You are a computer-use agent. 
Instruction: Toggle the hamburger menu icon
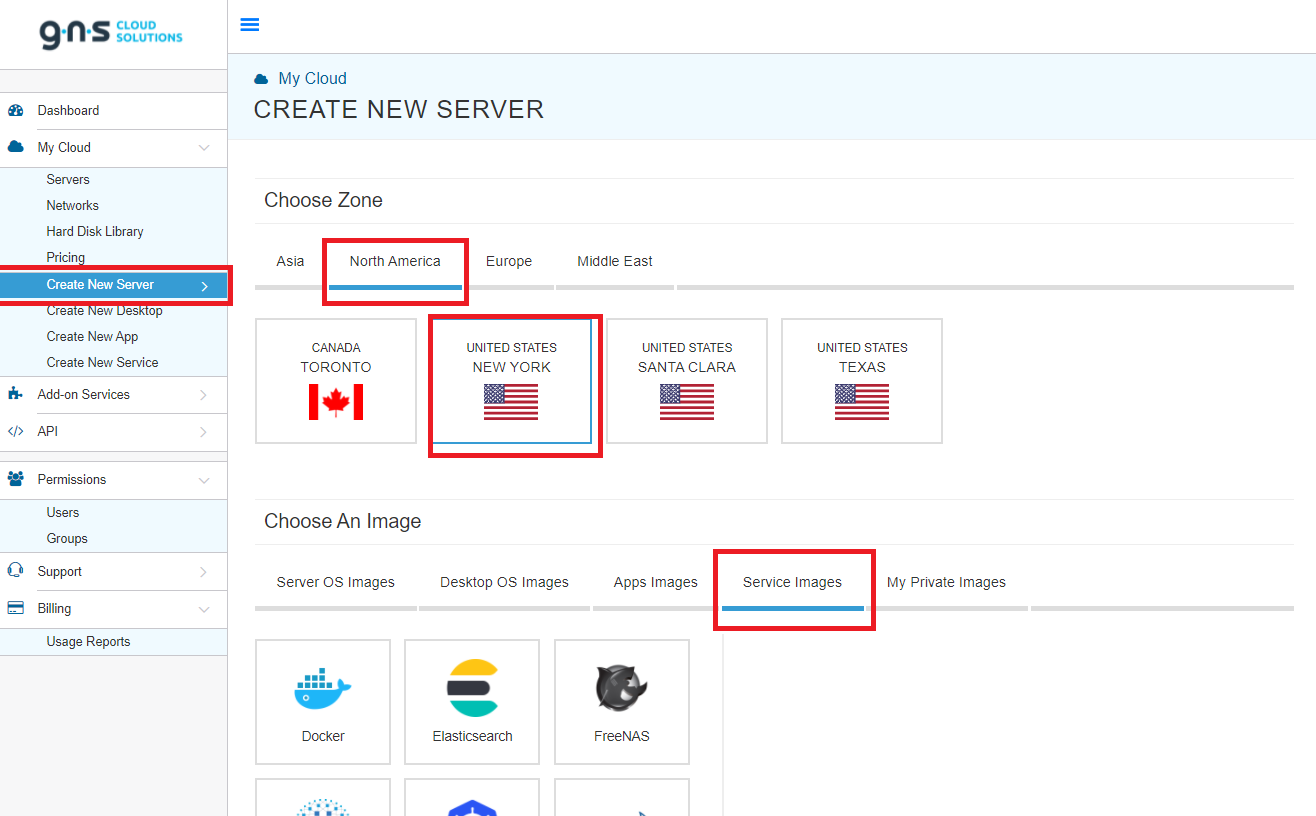click(x=250, y=25)
